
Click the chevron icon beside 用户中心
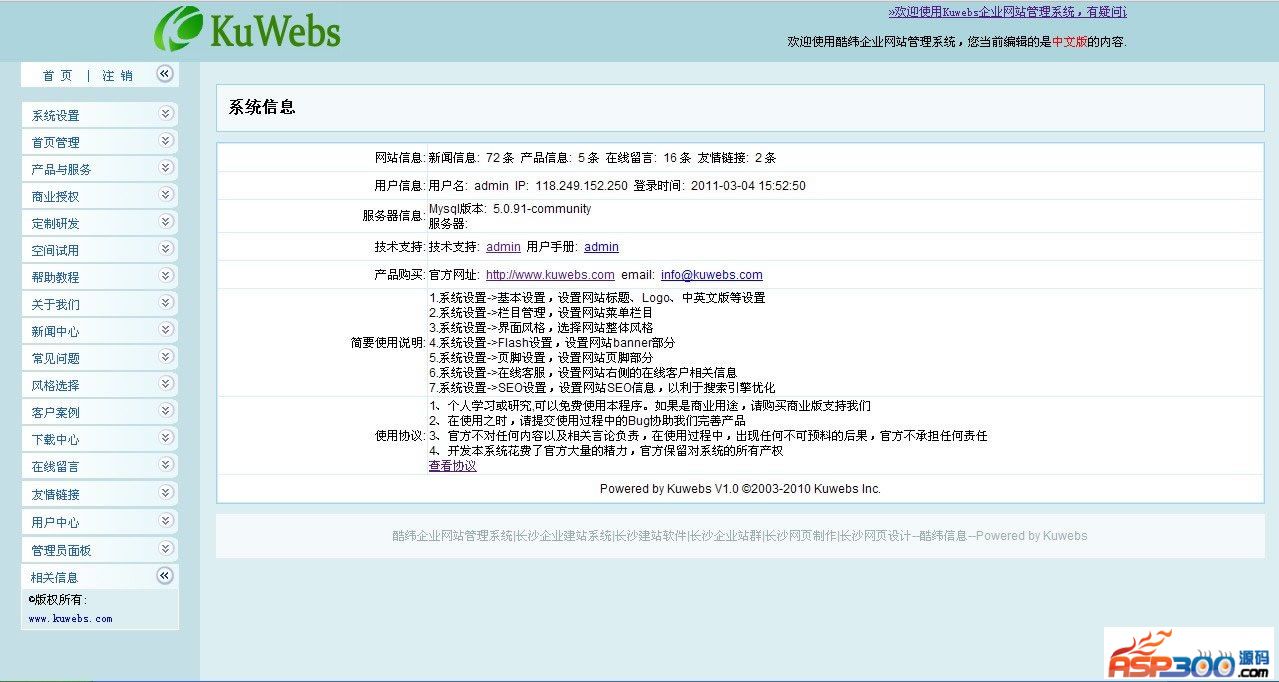(x=166, y=521)
